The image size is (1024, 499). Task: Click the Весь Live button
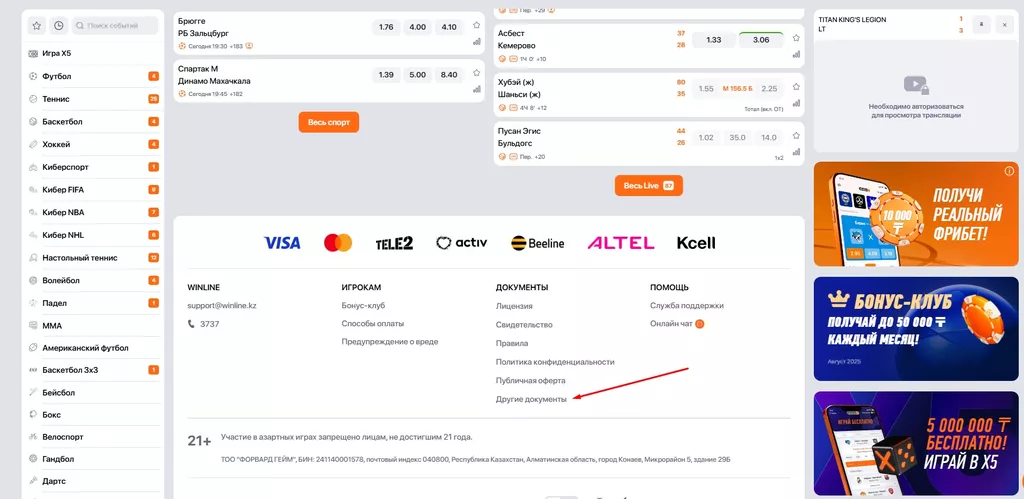[x=648, y=185]
